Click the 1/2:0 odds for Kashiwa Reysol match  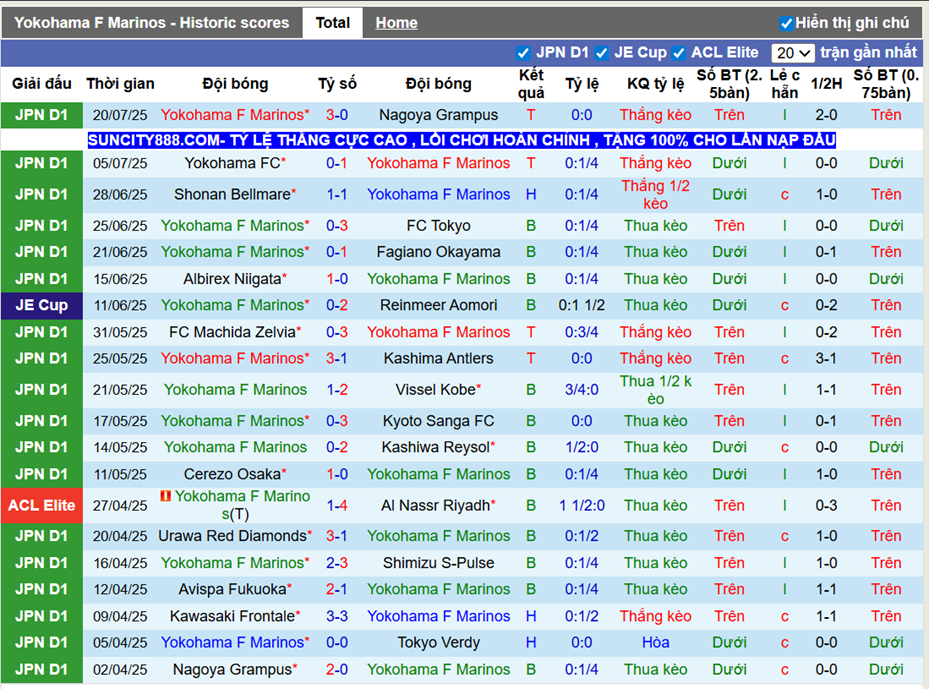tap(581, 447)
